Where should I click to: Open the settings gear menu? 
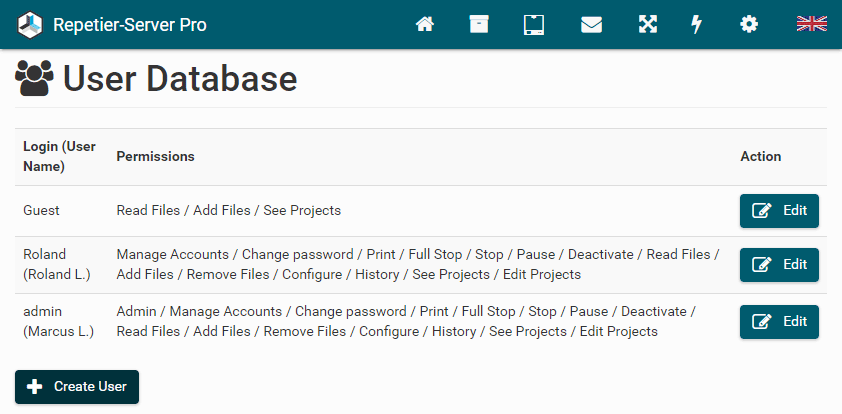[749, 24]
